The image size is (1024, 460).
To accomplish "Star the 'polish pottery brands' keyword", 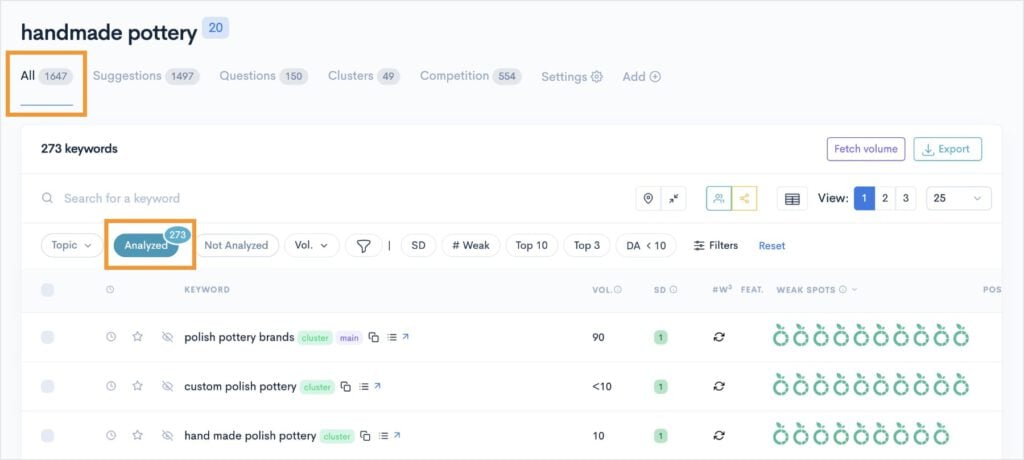I will pyautogui.click(x=139, y=337).
